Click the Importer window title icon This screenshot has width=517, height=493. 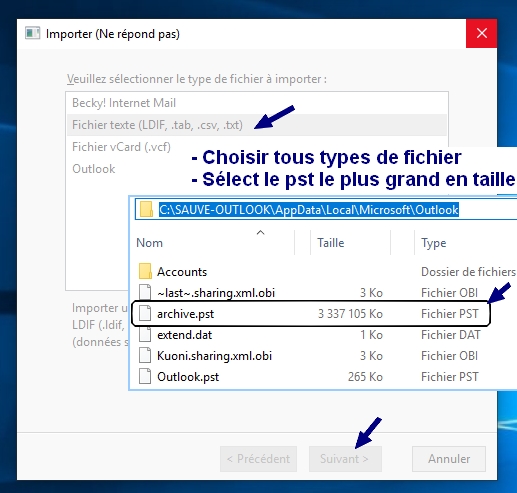[32, 33]
